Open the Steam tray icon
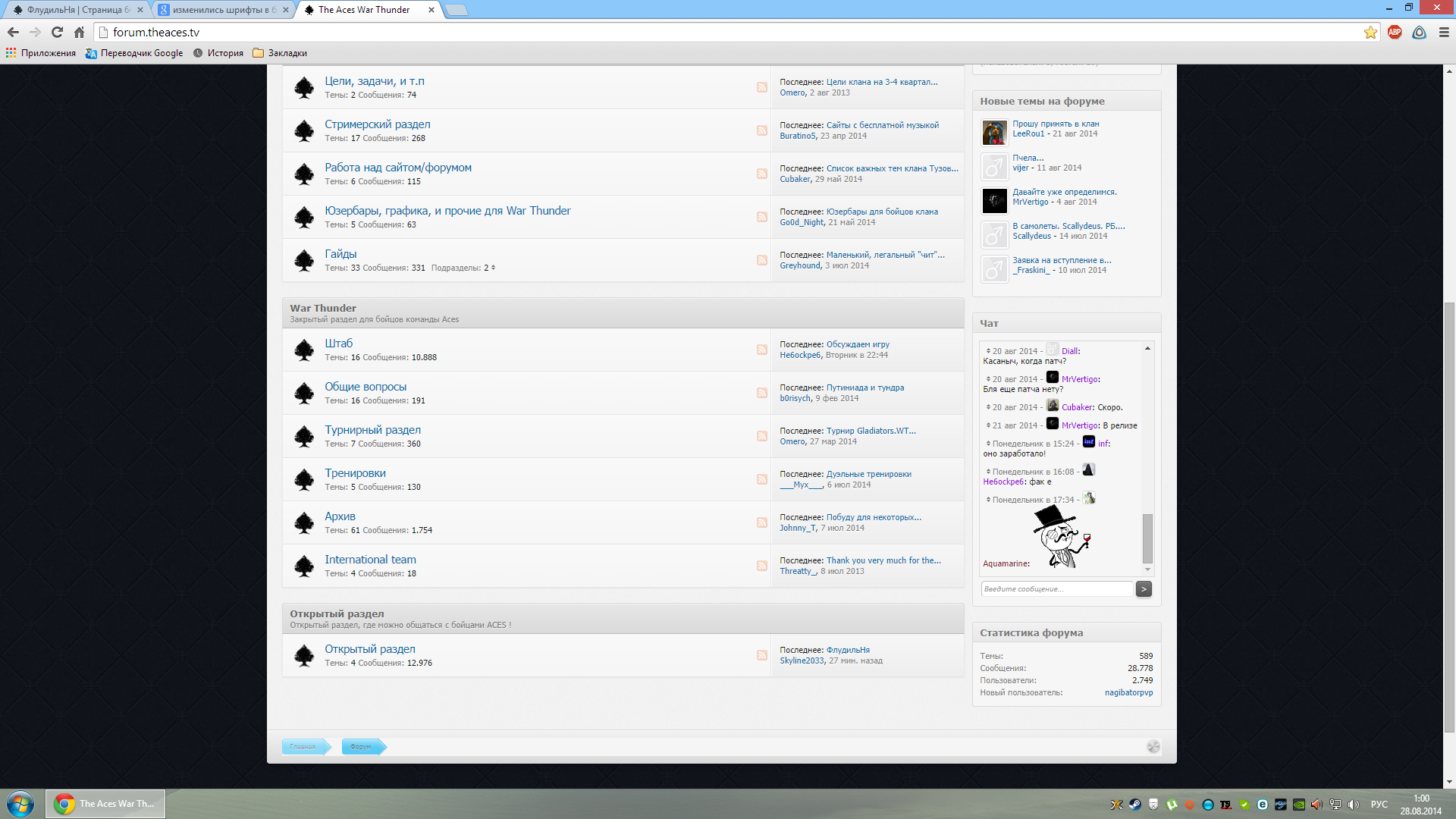Screen dimensions: 1456x819 pyautogui.click(x=1135, y=805)
